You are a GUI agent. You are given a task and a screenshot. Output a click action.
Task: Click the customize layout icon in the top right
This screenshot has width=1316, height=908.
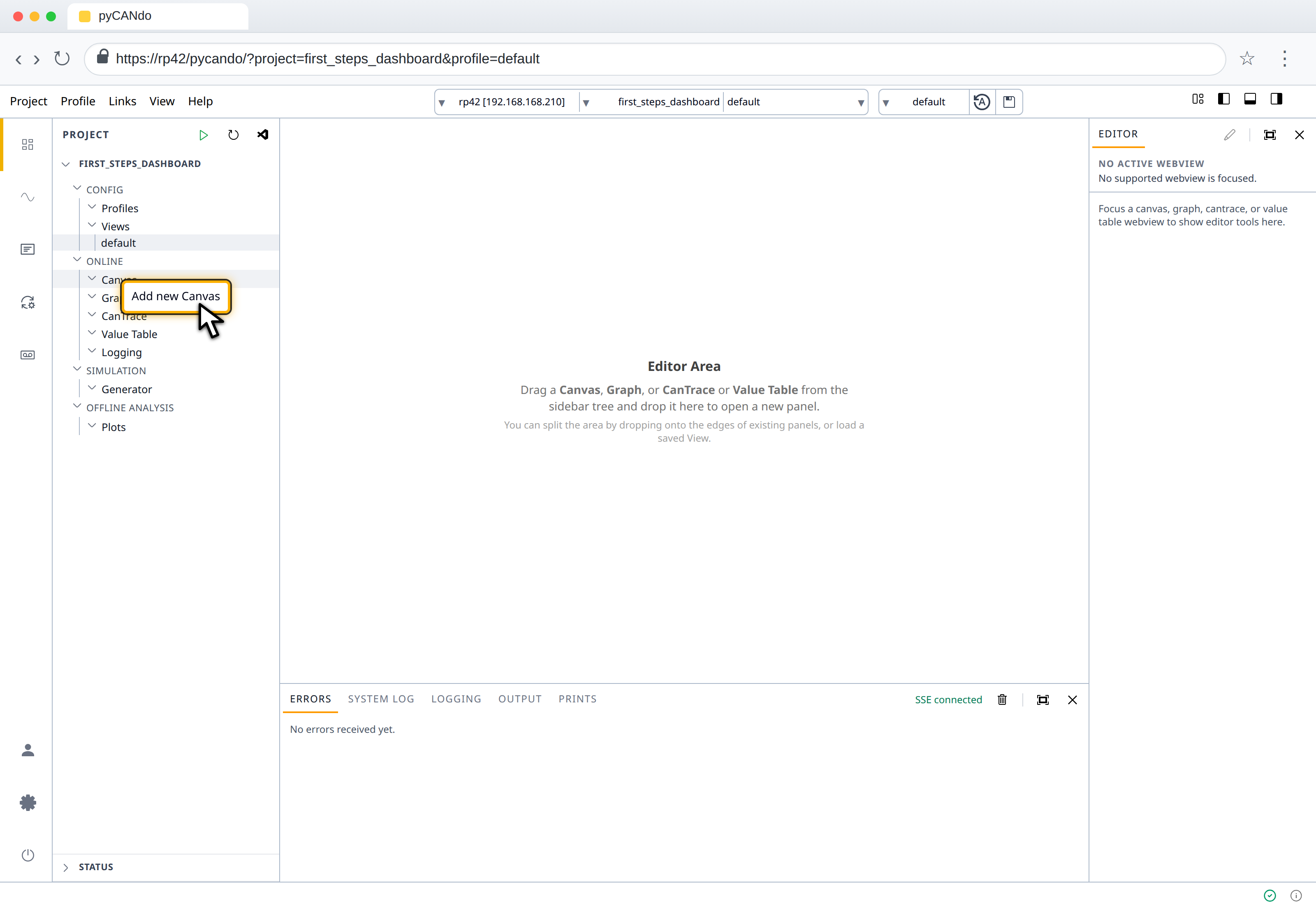click(x=1198, y=99)
